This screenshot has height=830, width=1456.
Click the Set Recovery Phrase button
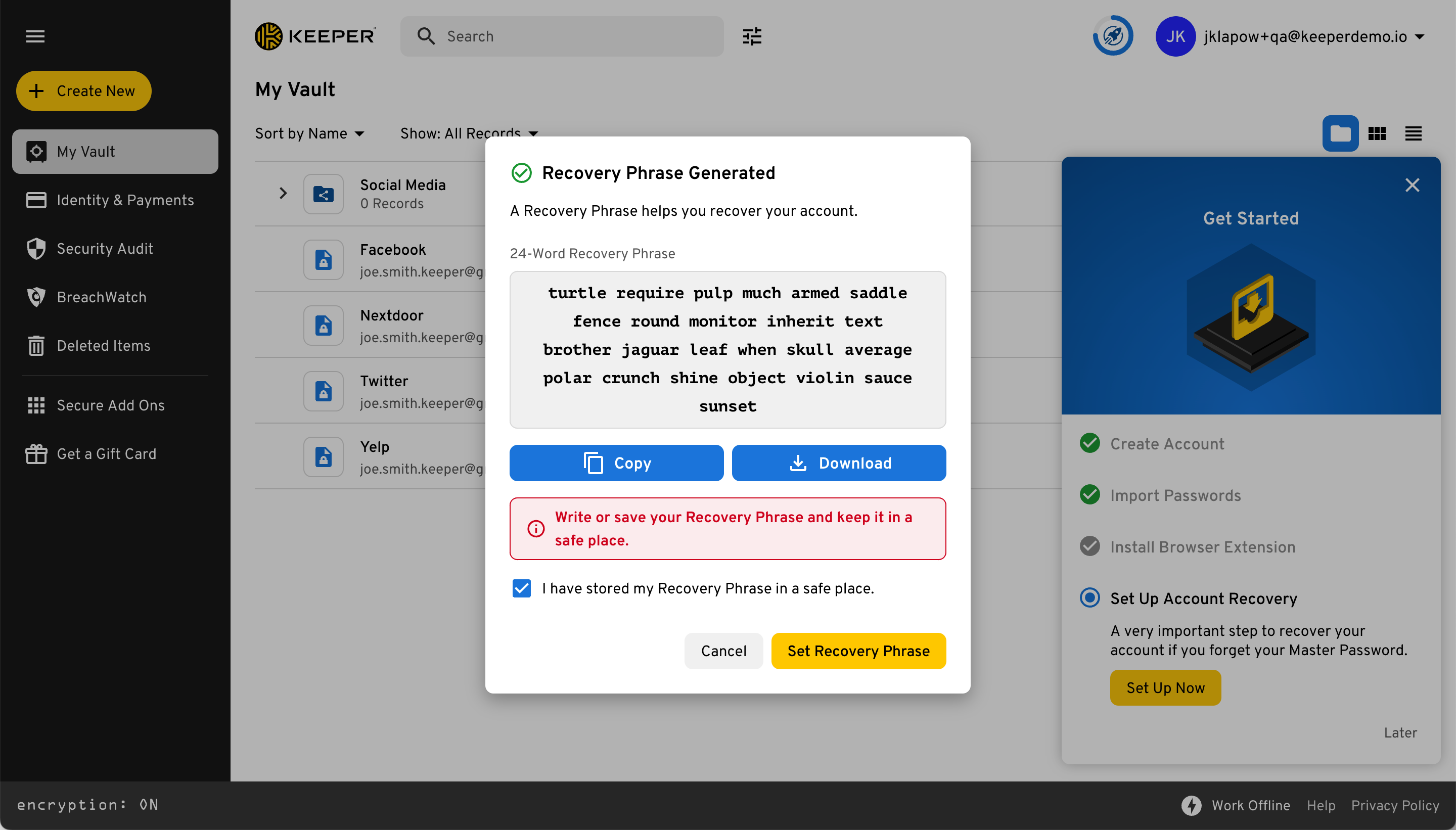tap(858, 651)
